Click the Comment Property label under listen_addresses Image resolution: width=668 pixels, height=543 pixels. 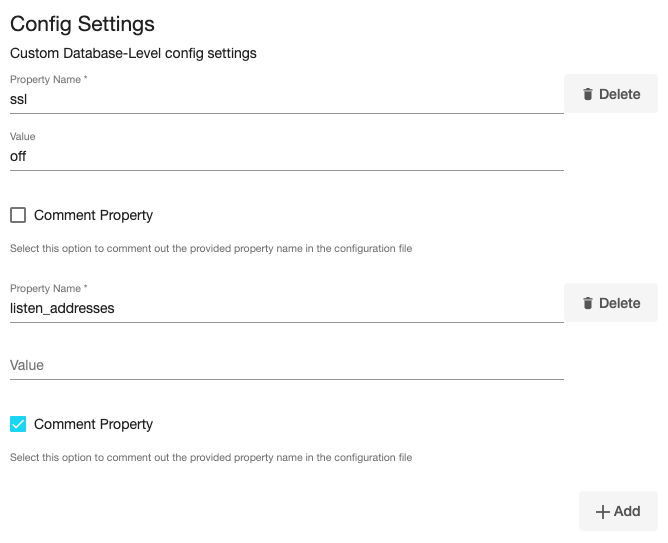tap(93, 424)
